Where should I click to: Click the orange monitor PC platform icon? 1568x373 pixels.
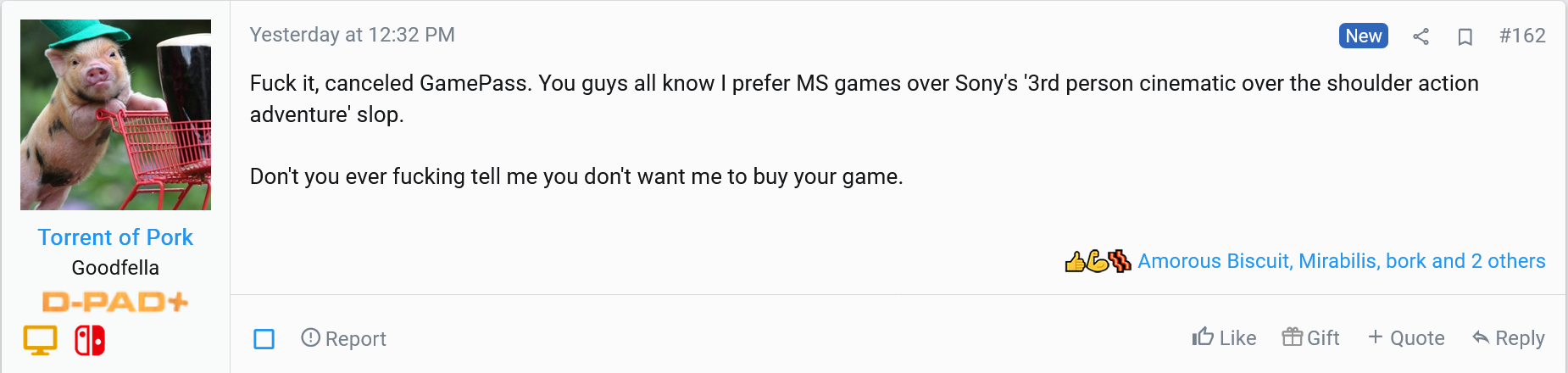[x=40, y=340]
